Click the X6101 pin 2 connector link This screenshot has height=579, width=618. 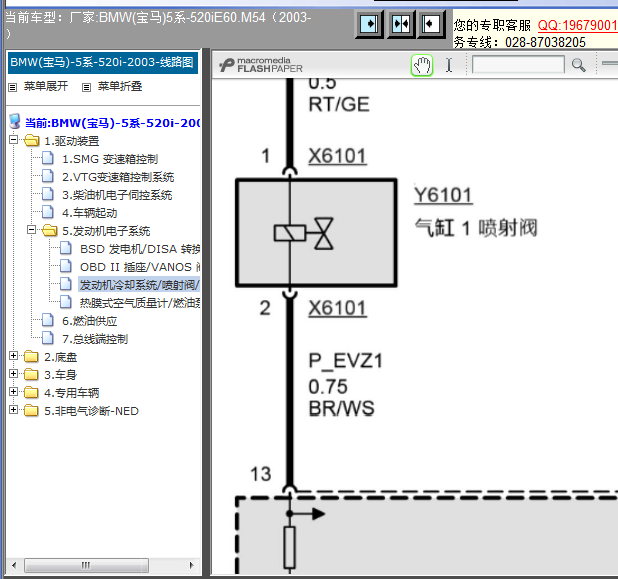pos(337,309)
